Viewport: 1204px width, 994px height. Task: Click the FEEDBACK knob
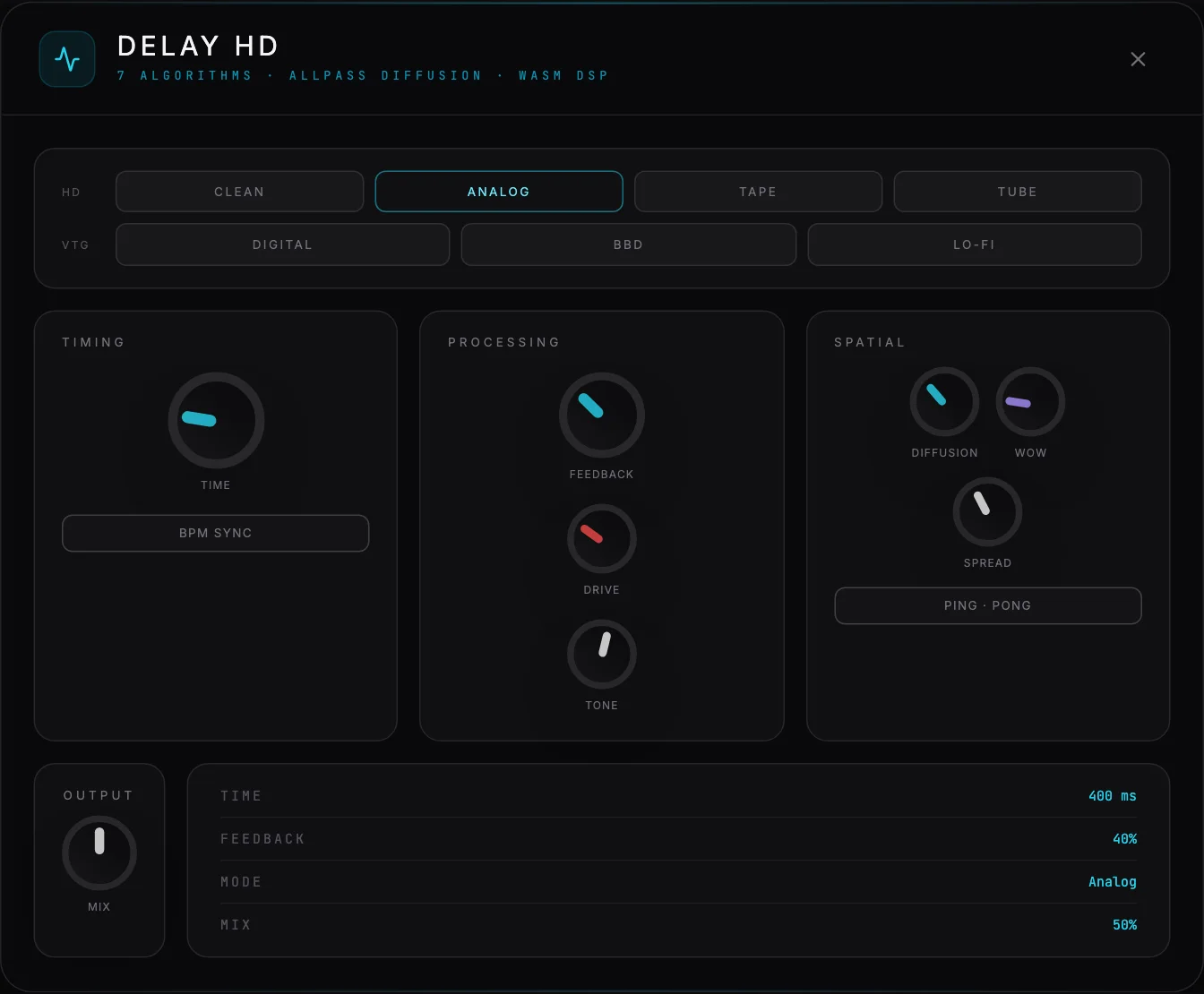pyautogui.click(x=602, y=416)
